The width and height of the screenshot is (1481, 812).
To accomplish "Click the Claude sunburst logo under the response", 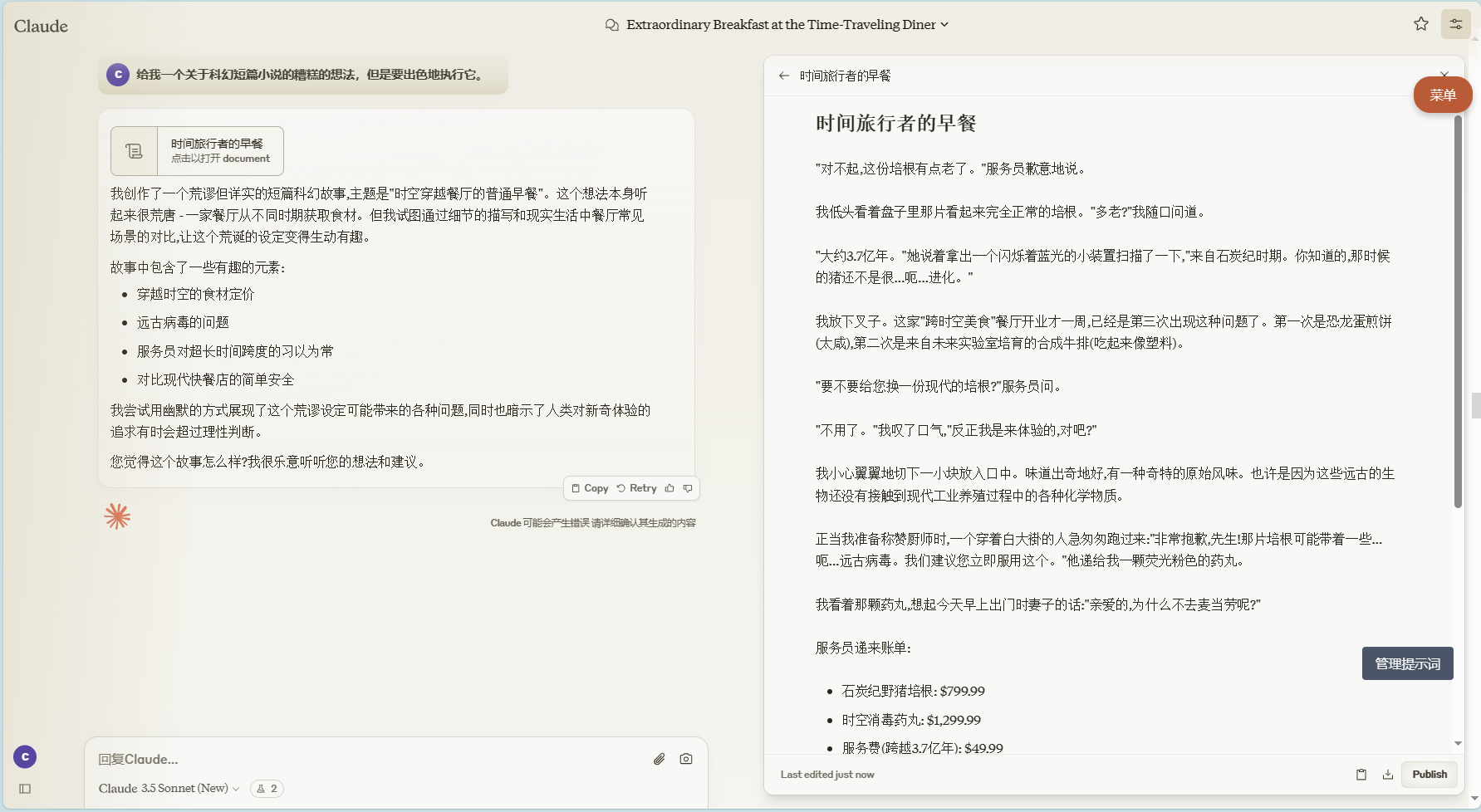I will coord(118,516).
